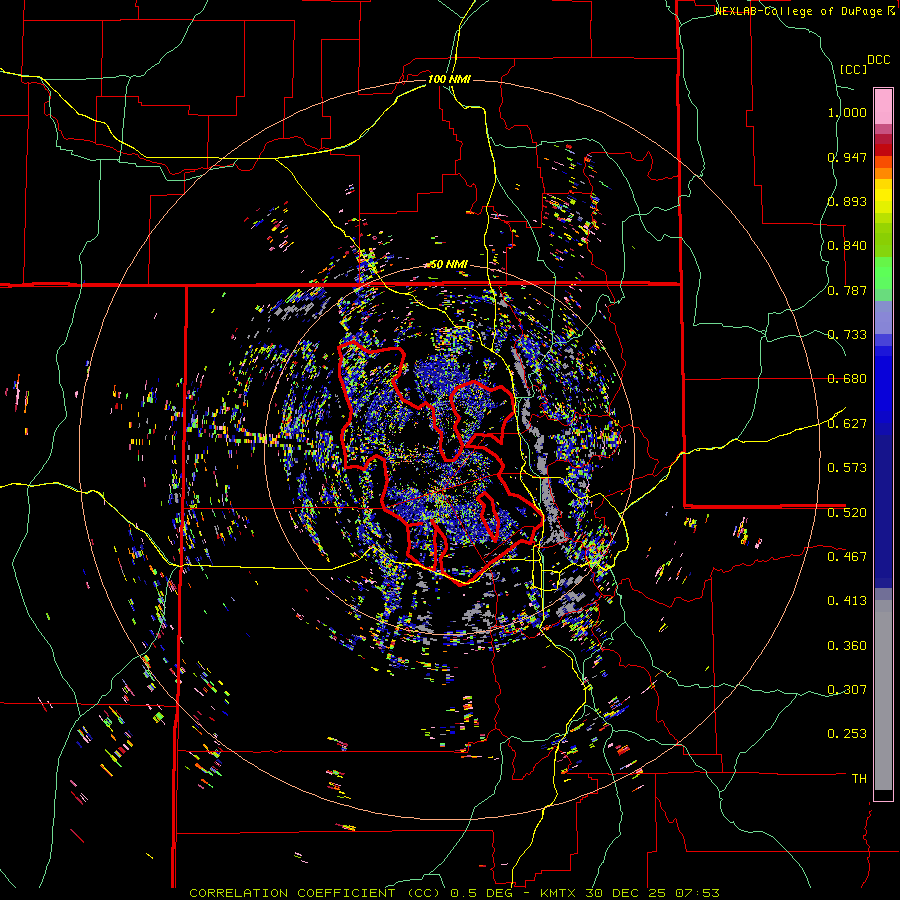Click the 0.413 legend value

(847, 600)
